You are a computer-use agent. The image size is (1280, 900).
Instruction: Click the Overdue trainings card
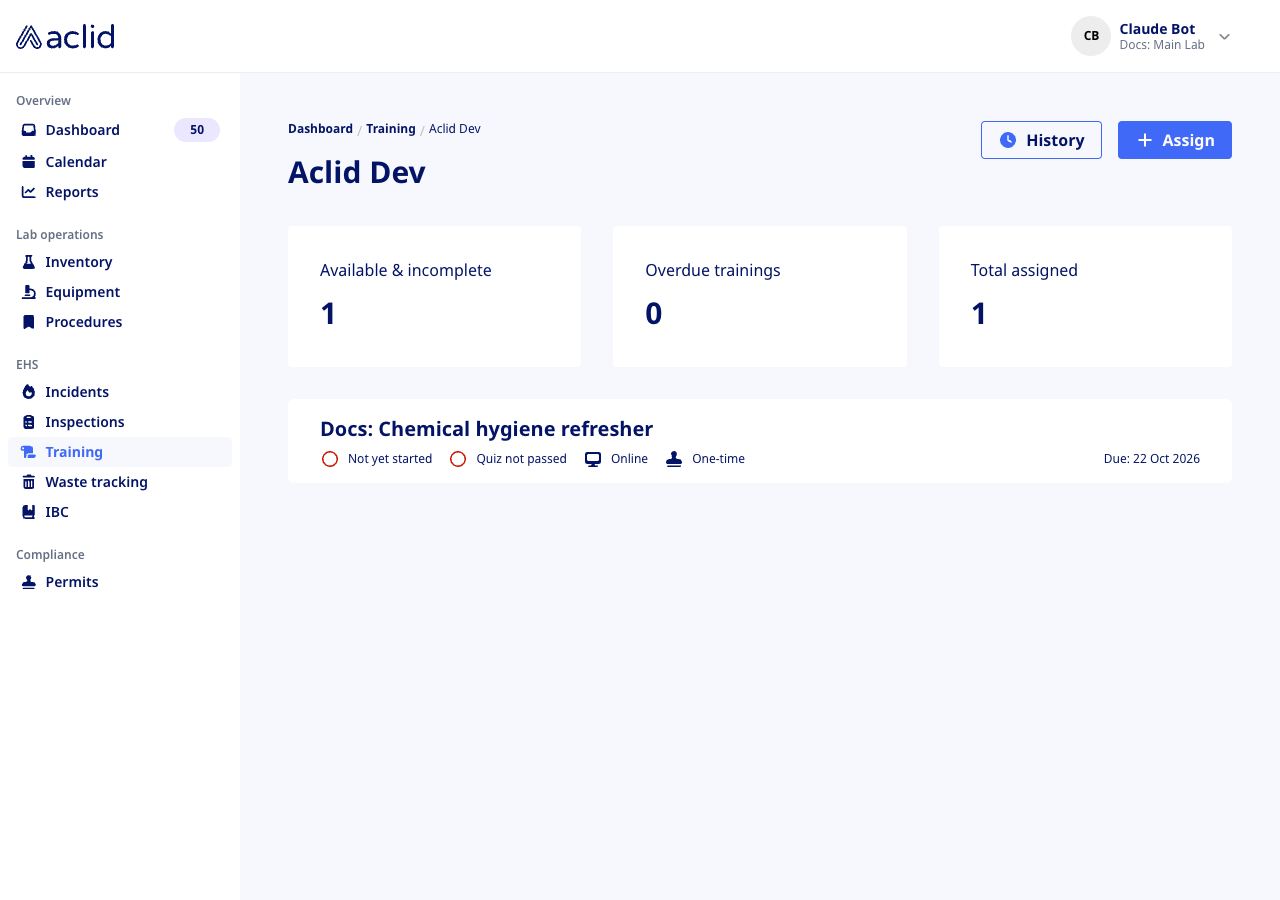coord(760,296)
